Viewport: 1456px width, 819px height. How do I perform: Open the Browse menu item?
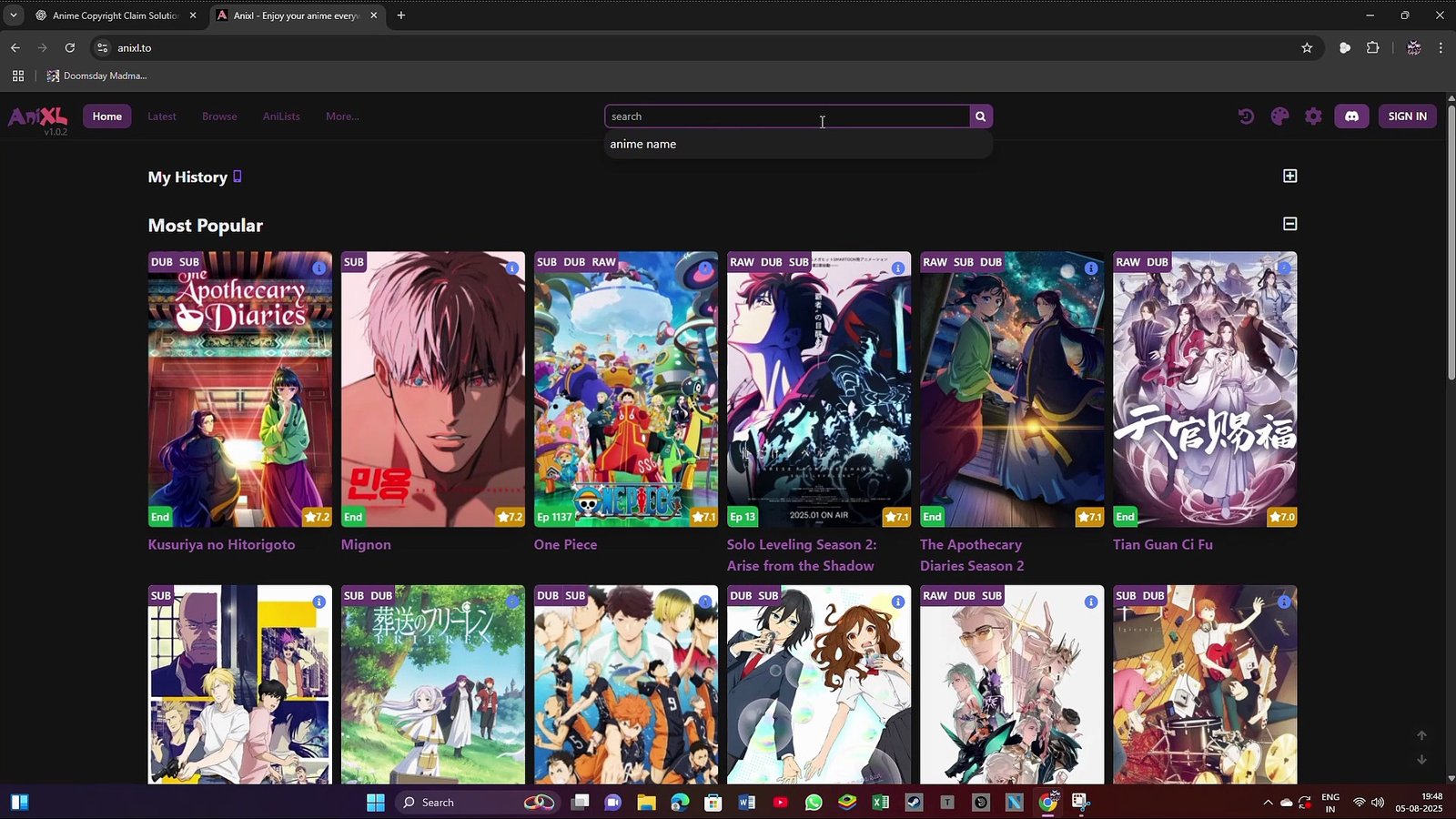coord(219,116)
